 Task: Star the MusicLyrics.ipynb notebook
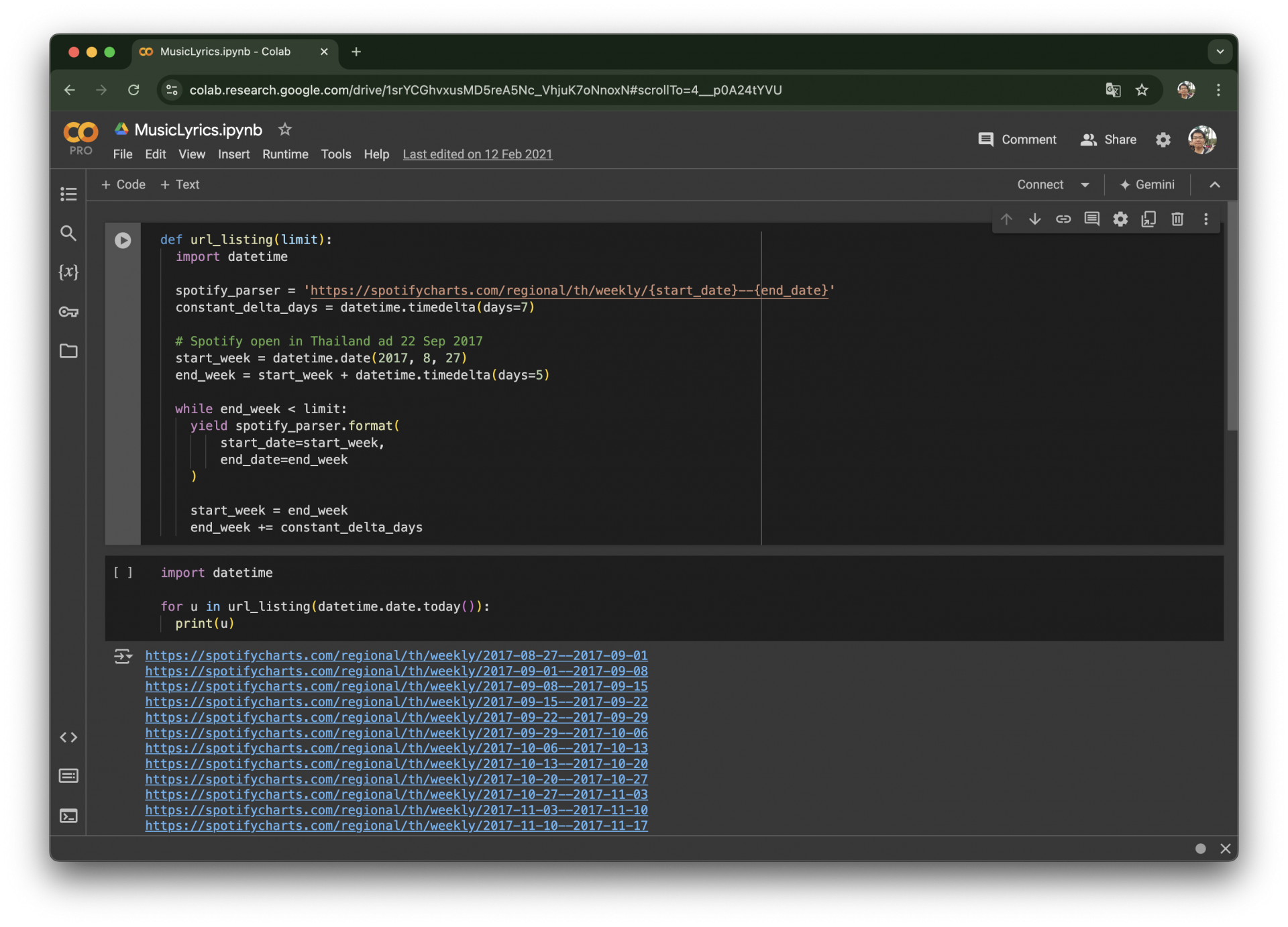(285, 129)
